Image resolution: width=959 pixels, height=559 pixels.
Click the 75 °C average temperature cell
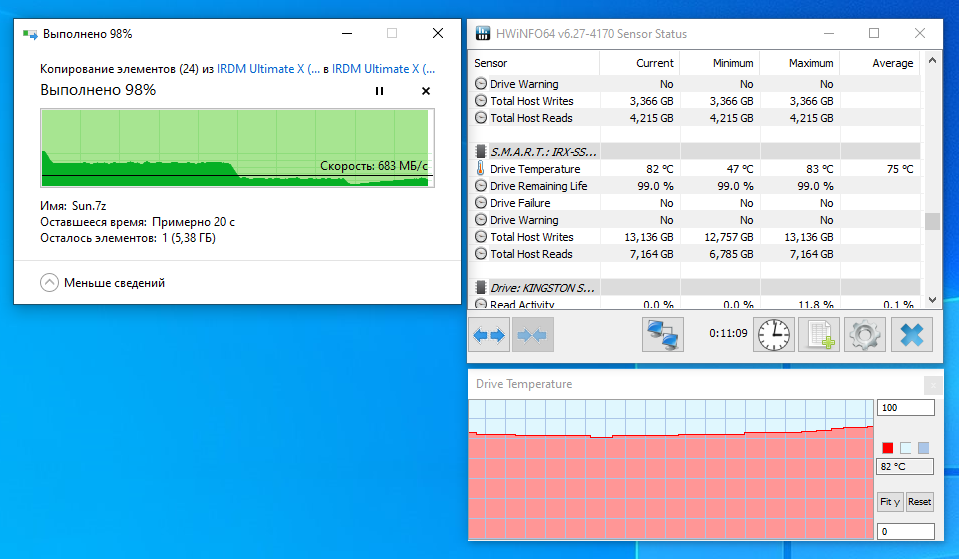(x=880, y=169)
